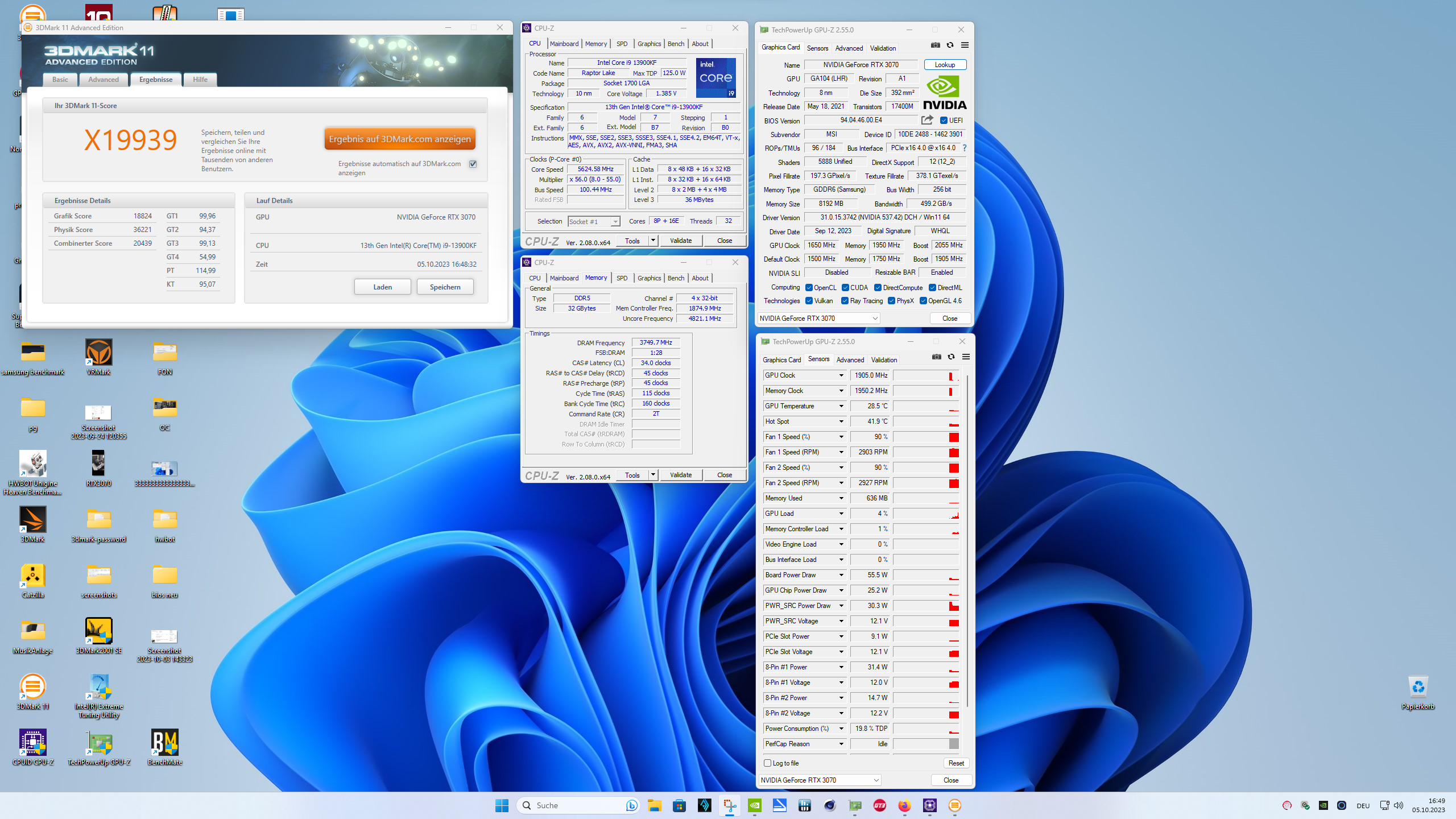
Task: Open Intel Extreme Tuning Utility shortcut
Action: (99, 695)
